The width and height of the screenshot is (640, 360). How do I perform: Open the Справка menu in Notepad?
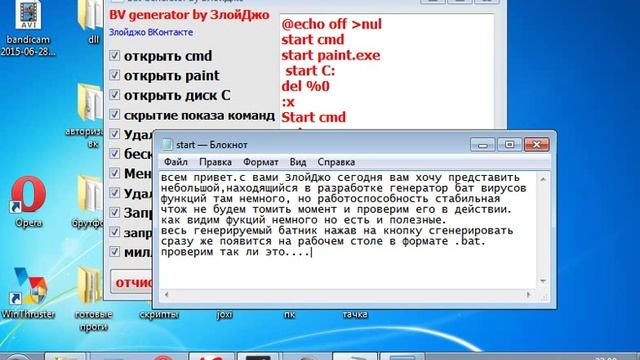point(336,162)
